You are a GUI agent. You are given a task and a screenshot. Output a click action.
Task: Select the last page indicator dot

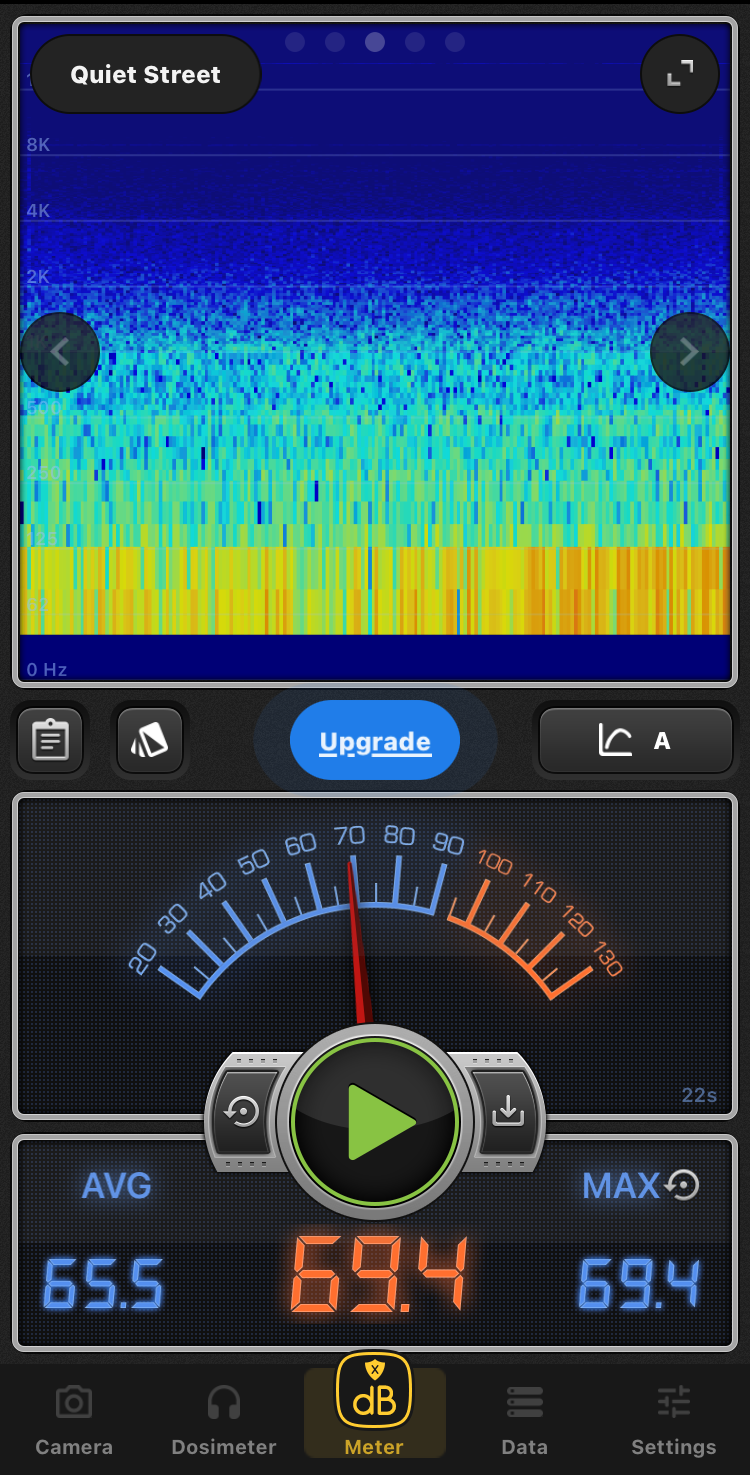[455, 42]
